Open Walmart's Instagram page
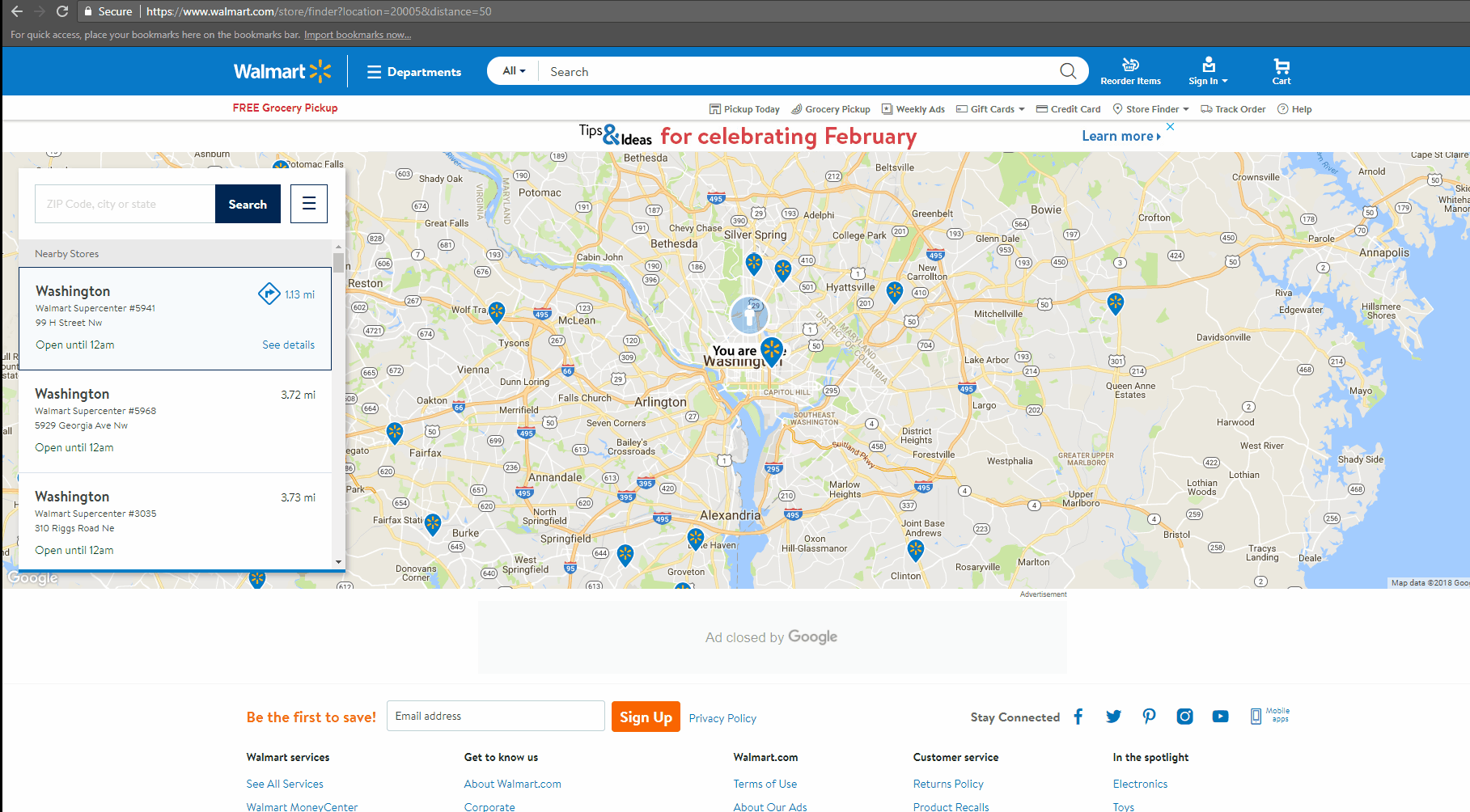Image resolution: width=1470 pixels, height=812 pixels. click(1184, 717)
